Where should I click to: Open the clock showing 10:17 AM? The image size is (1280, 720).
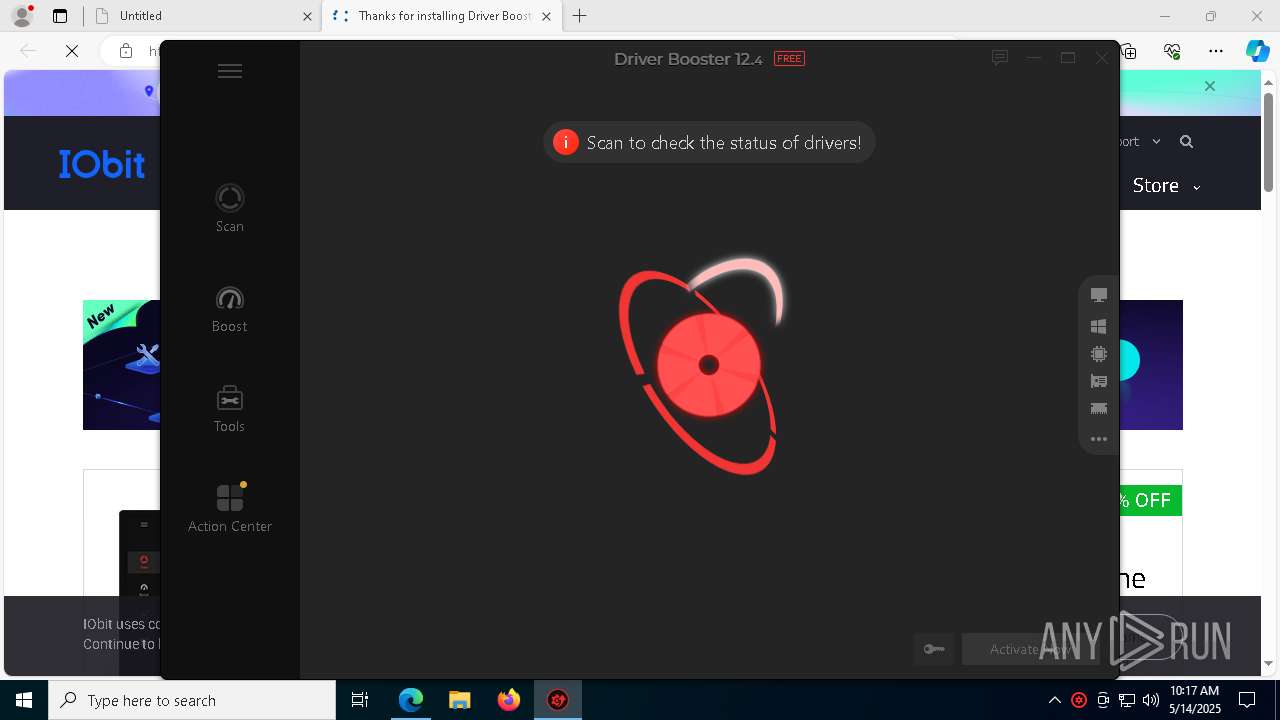pos(1195,700)
